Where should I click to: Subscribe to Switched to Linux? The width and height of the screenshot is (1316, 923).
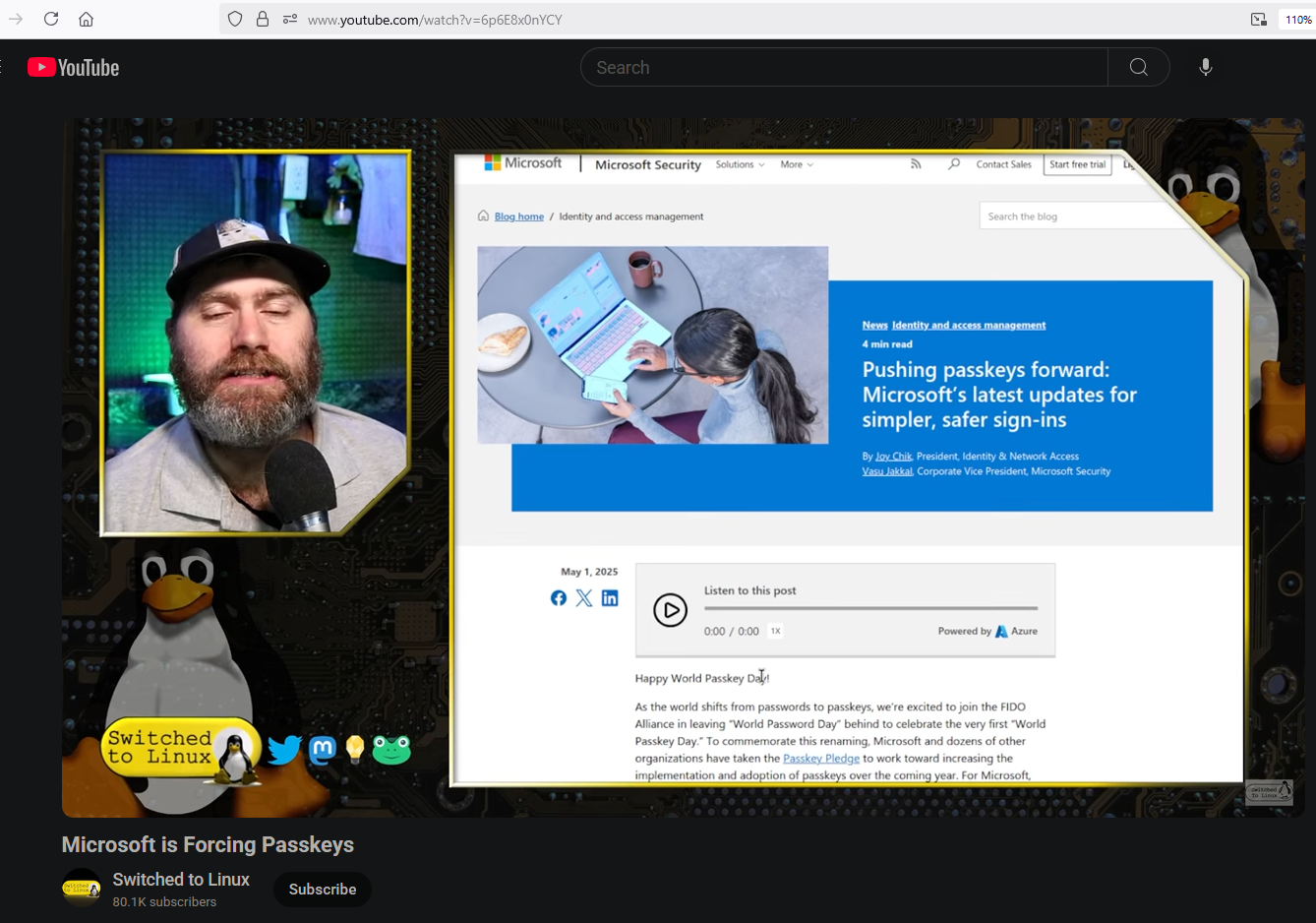point(323,890)
